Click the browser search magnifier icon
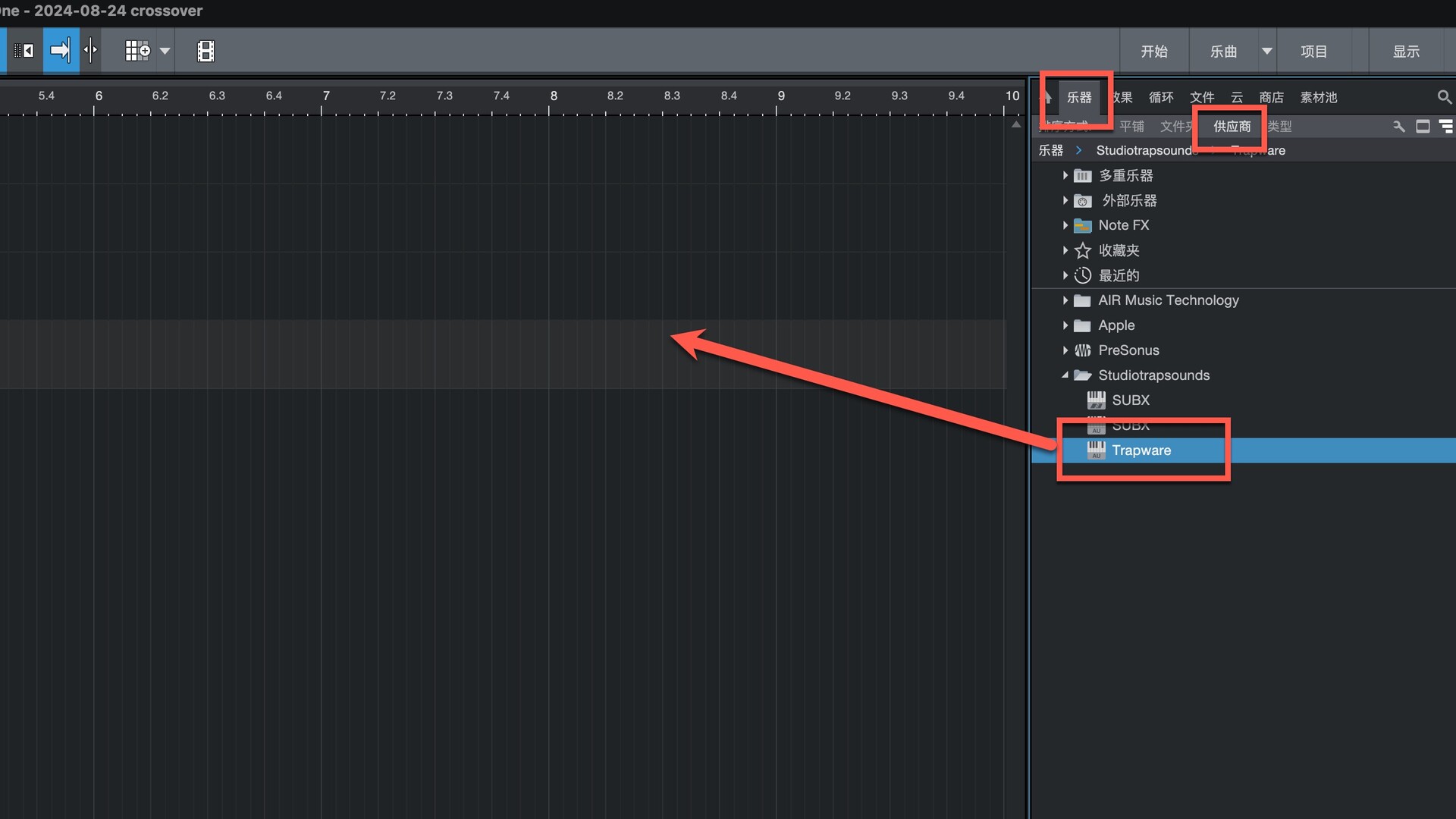Screen dimensions: 1456x819 click(1444, 97)
